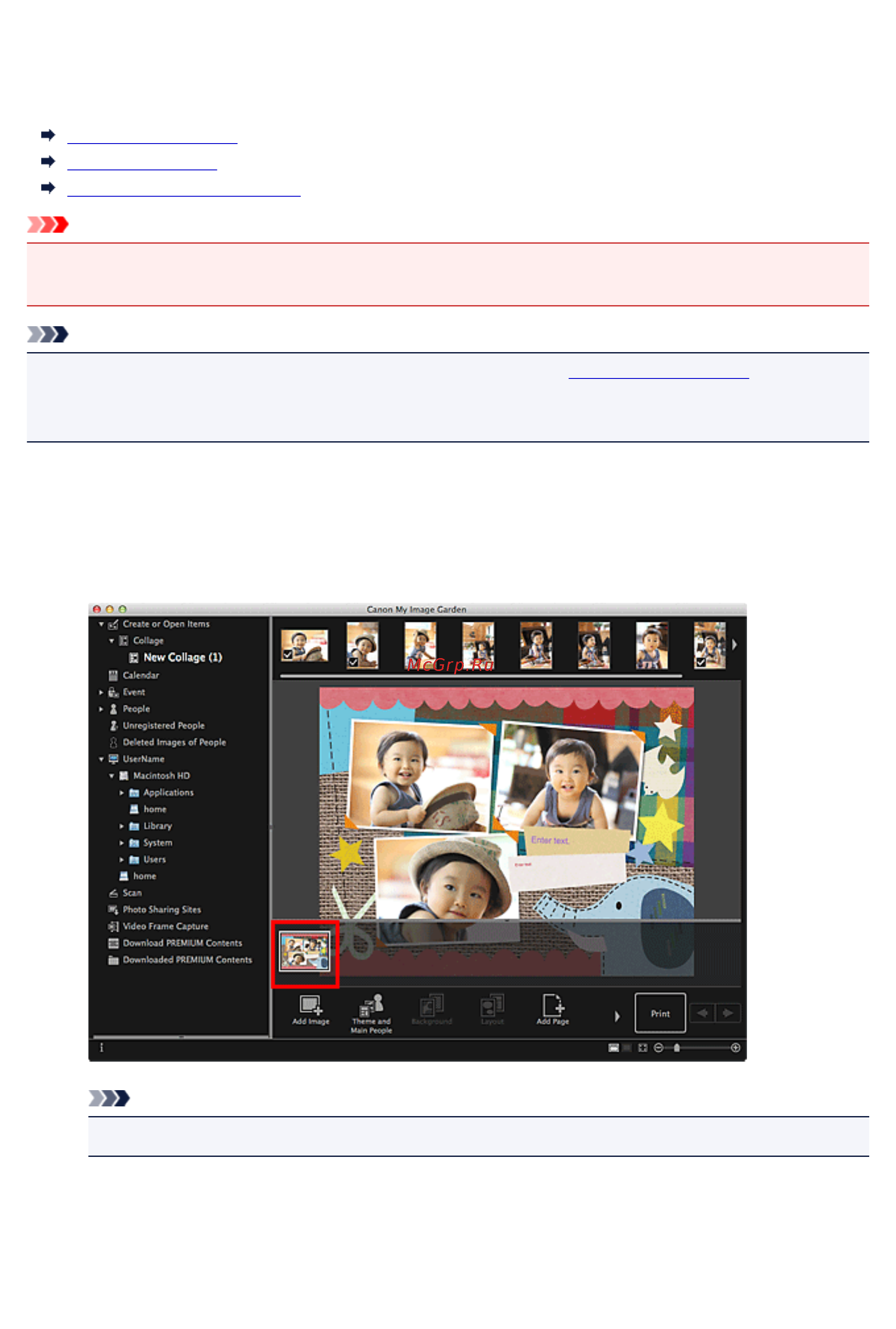This screenshot has height=1329, width=896.
Task: Collapse the UserName tree node
Action: [101, 759]
